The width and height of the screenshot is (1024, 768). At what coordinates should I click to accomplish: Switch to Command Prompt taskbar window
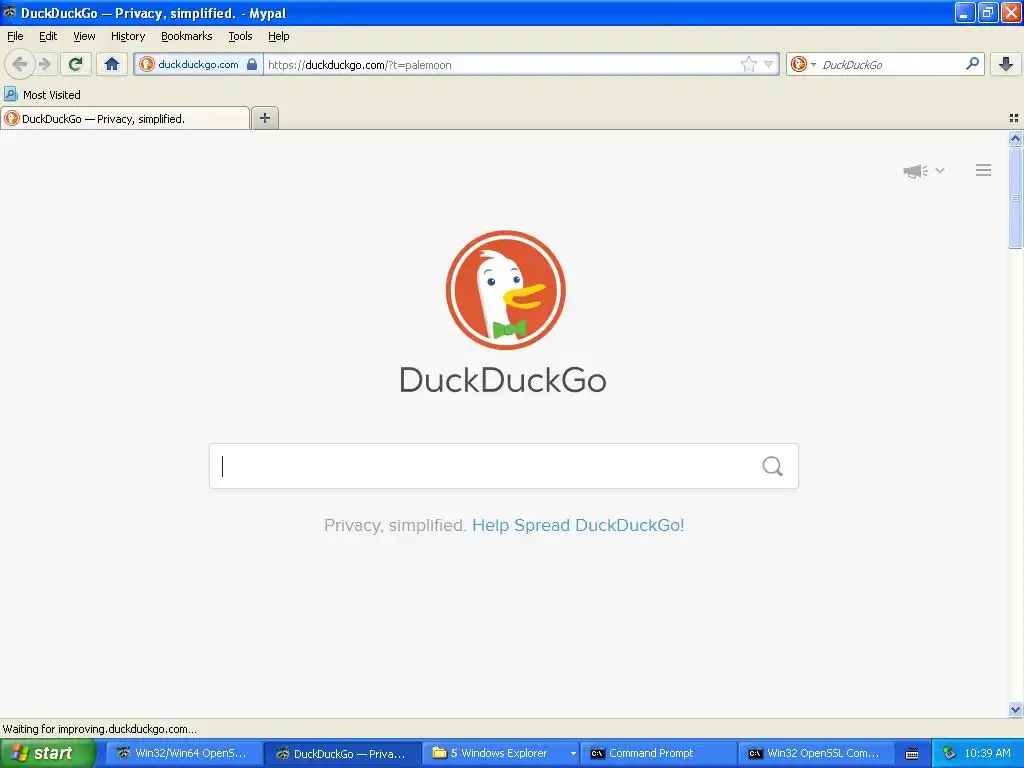pos(658,754)
